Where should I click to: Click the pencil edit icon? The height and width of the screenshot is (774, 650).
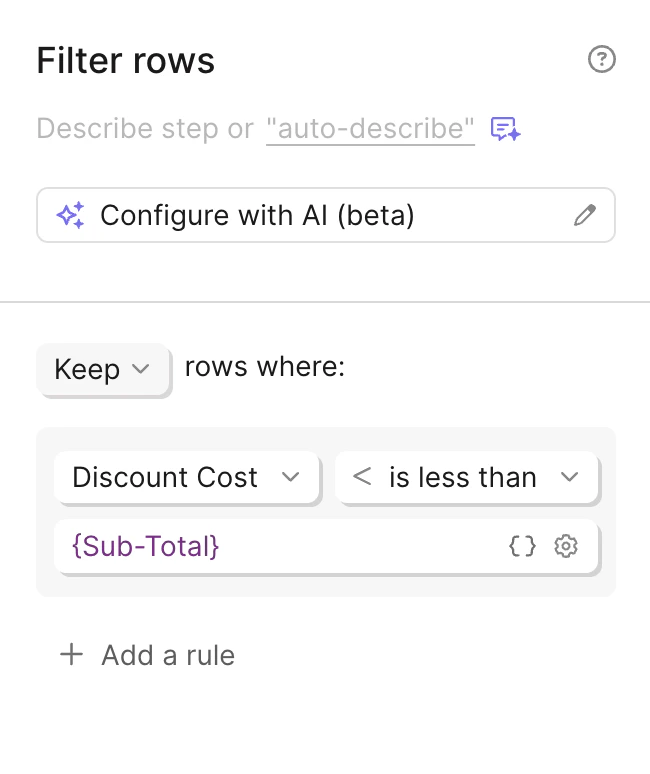click(585, 215)
